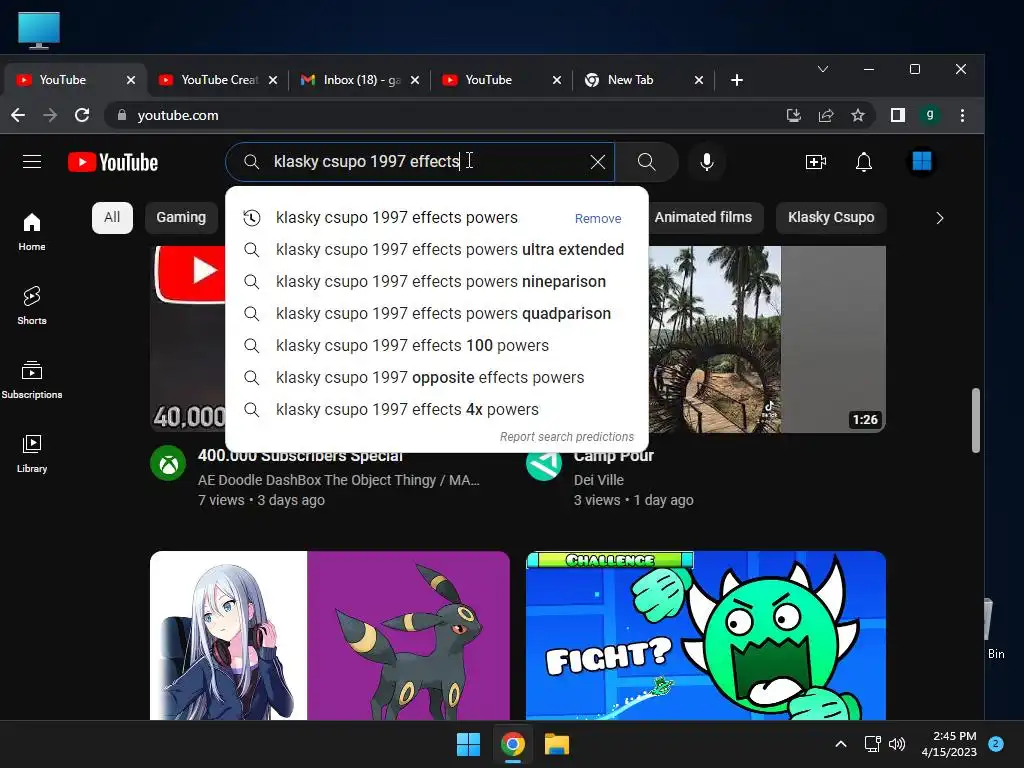This screenshot has height=768, width=1024.
Task: Remove the history suggestion
Action: click(x=598, y=219)
